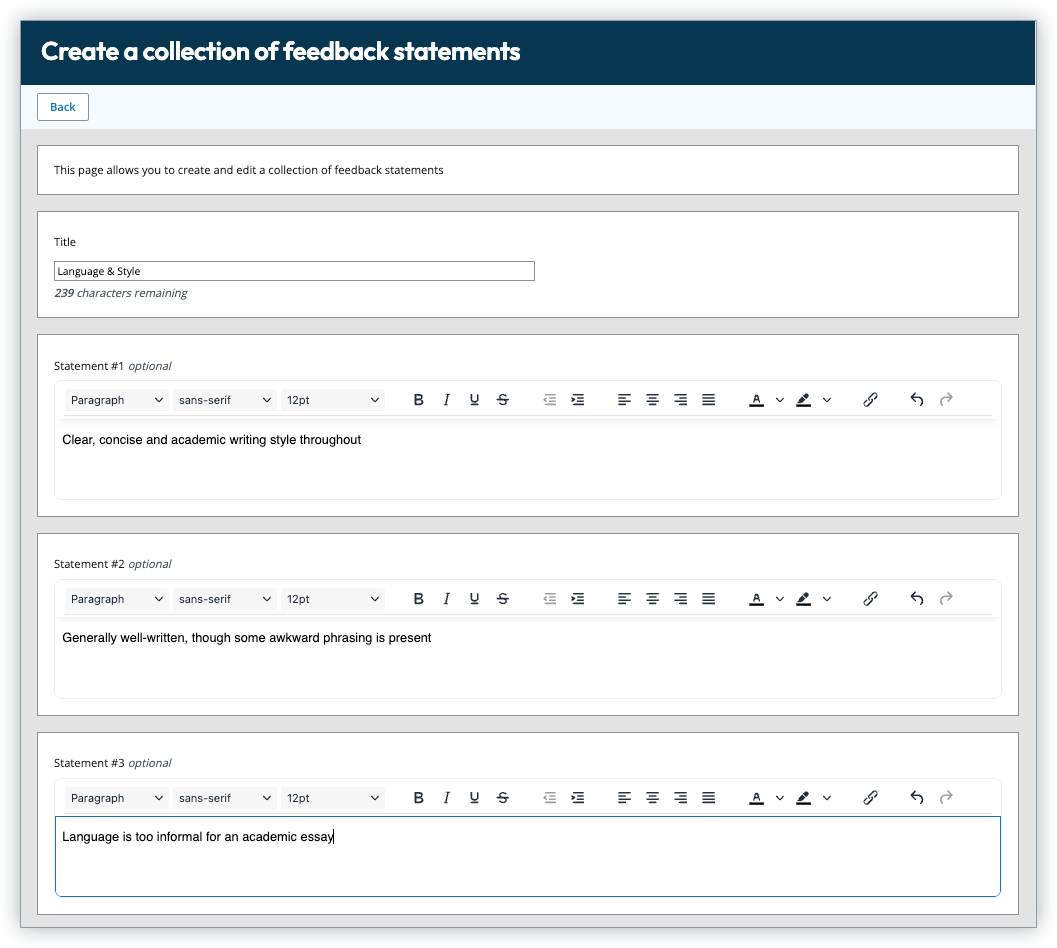
Task: Apply text color in Statement #3 toolbar
Action: 756,798
